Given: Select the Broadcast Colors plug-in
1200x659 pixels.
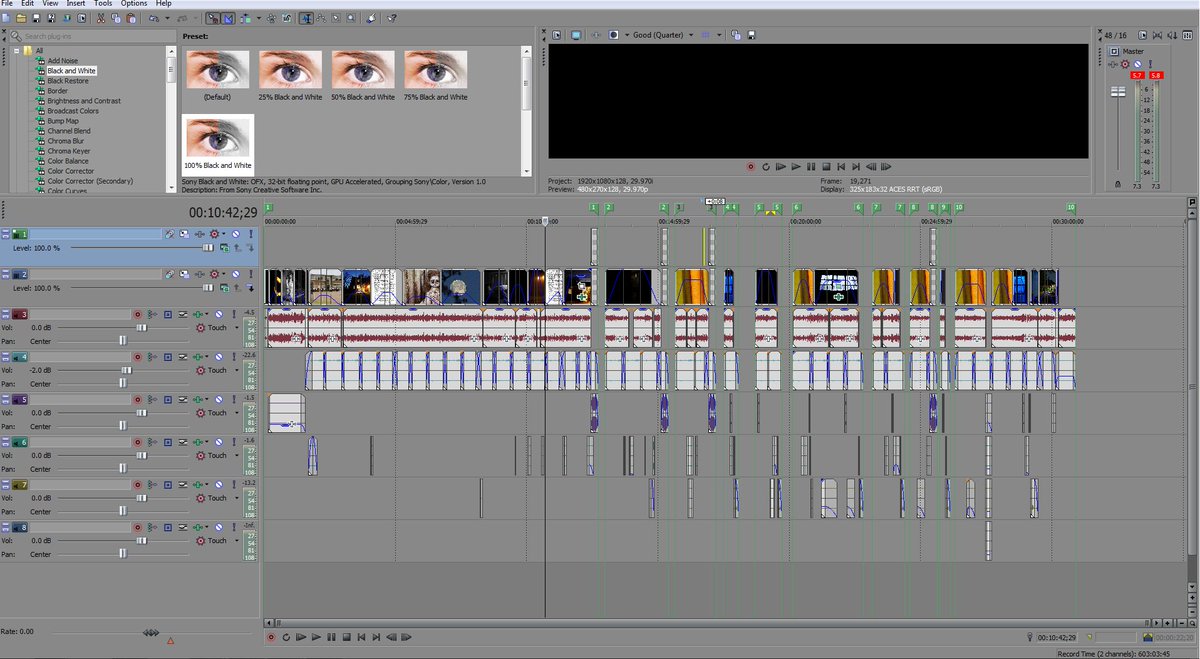Looking at the screenshot, I should [x=73, y=111].
